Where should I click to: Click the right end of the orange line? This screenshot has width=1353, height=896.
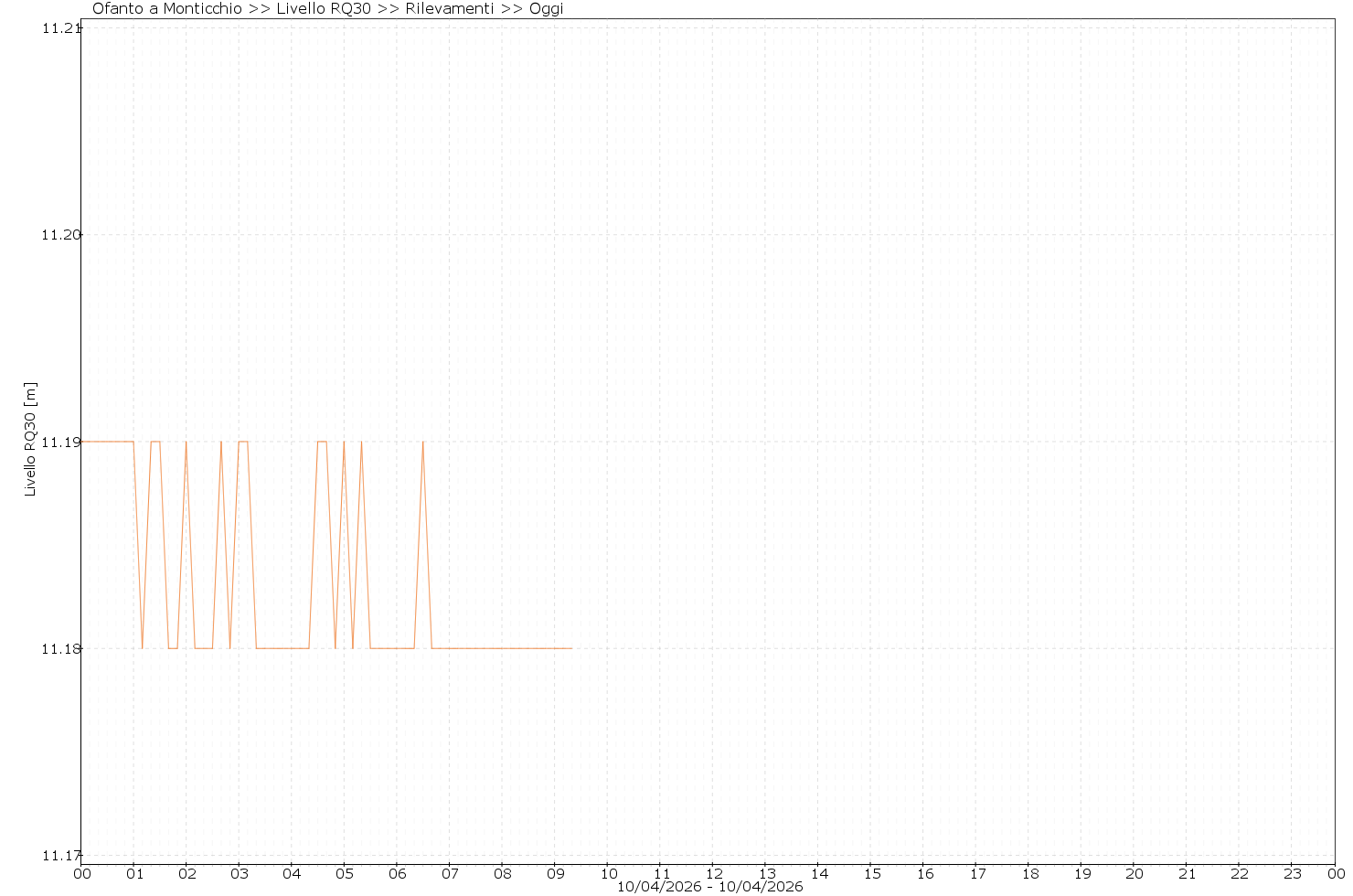tap(571, 648)
